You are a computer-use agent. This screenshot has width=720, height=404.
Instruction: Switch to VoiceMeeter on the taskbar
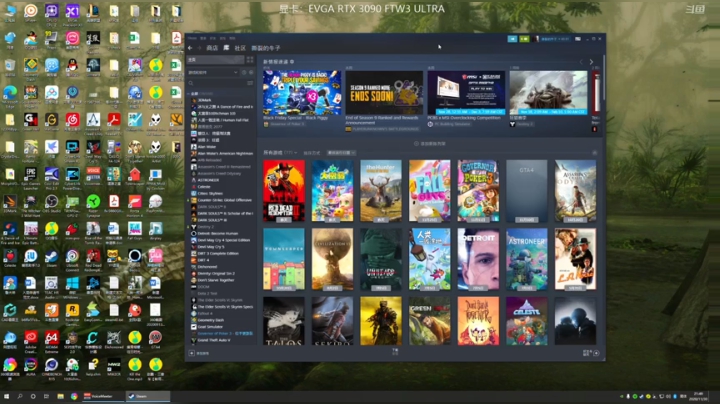click(103, 396)
